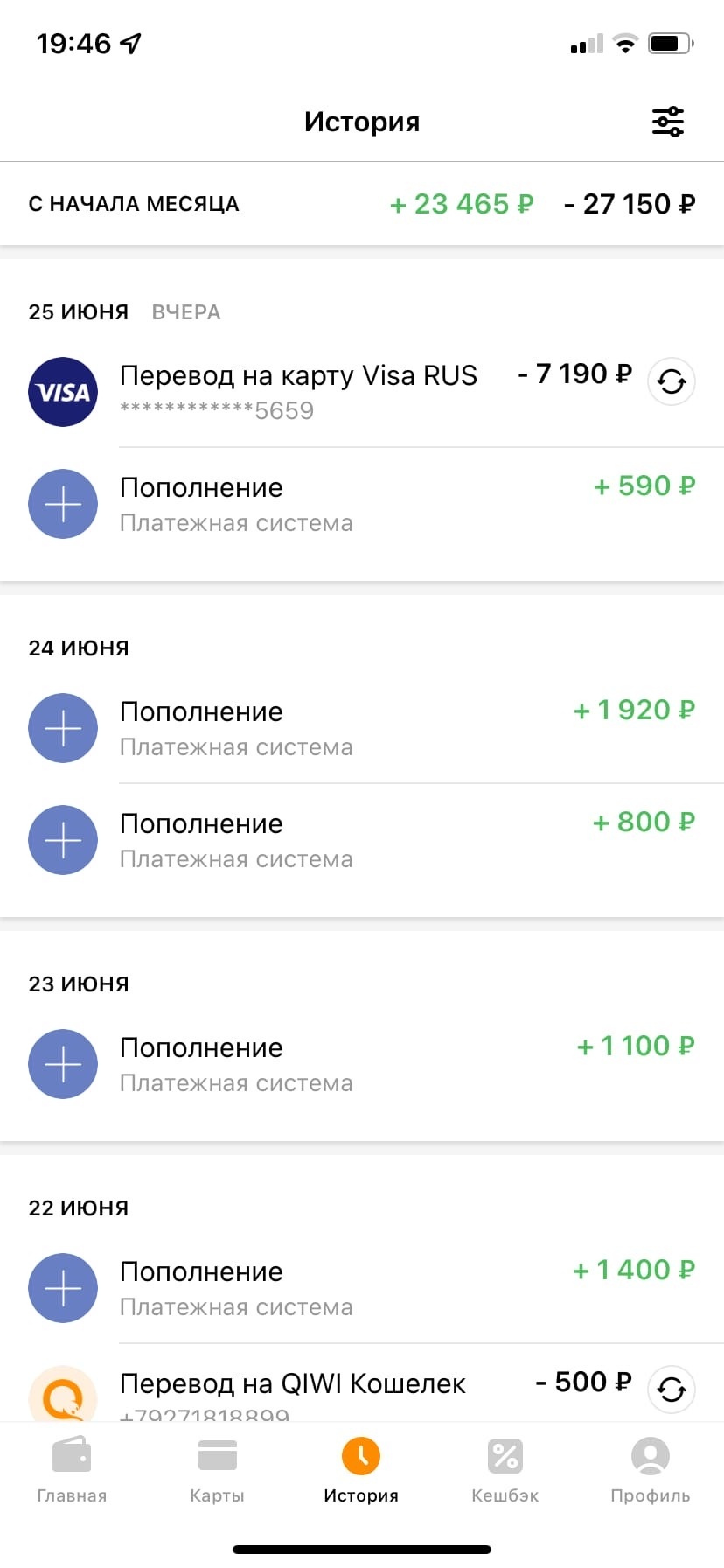This screenshot has height=1568, width=724.
Task: Open the +1 400 ₽ Пополнение entry
Action: [x=350, y=1288]
